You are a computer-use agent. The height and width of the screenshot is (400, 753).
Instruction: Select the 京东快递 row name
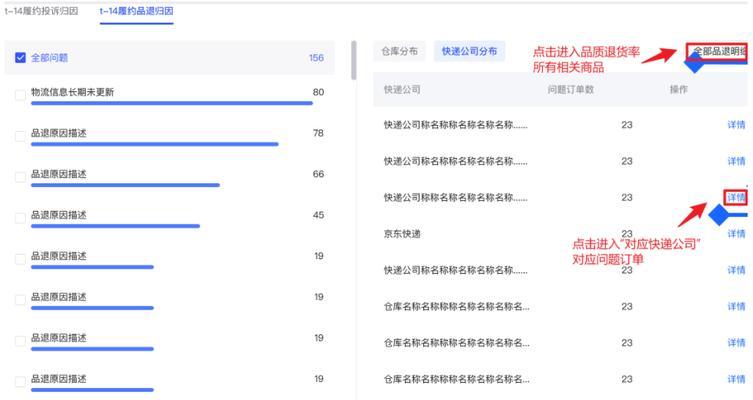403,234
